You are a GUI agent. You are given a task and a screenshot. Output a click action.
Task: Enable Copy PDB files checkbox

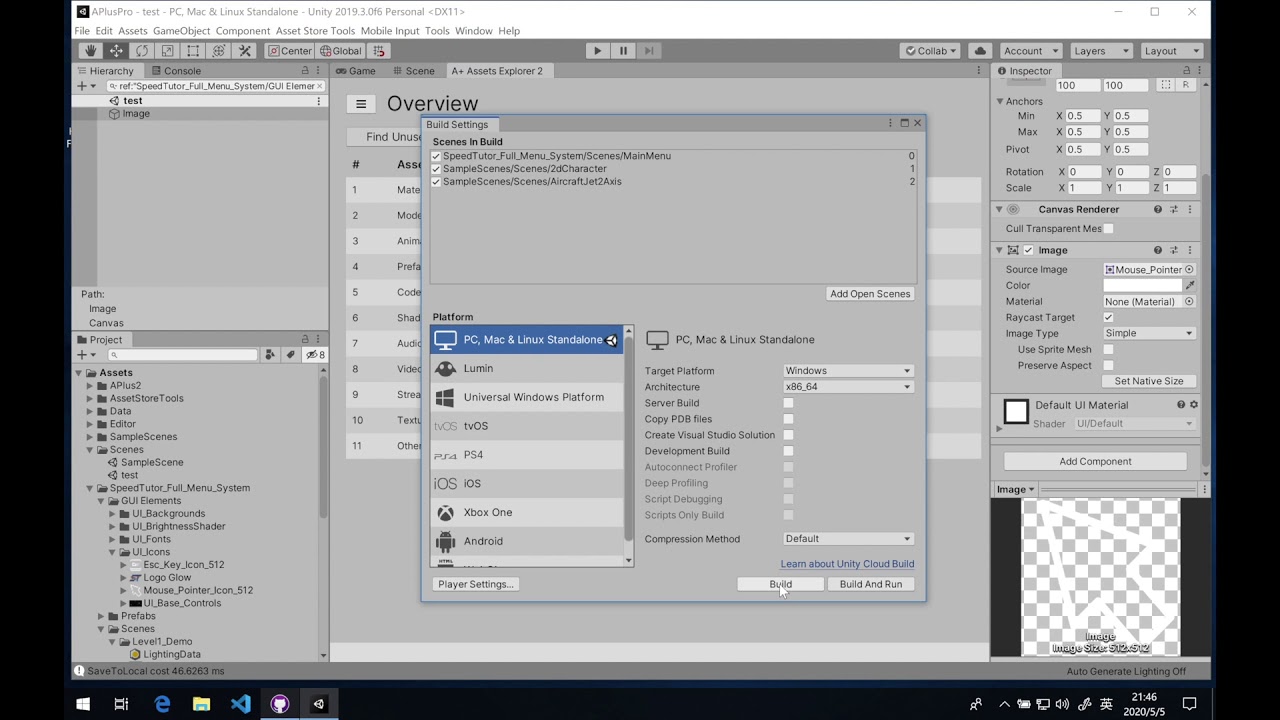click(788, 419)
